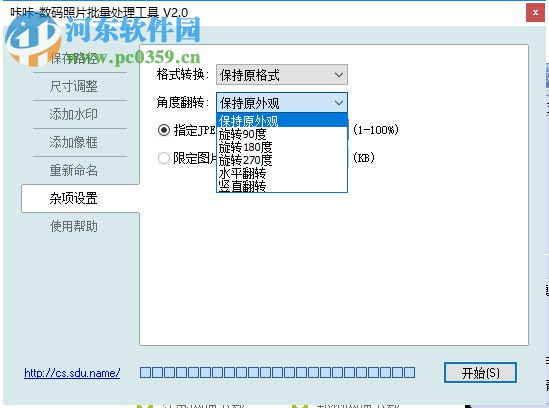Choose 水平翻转 flip option

282,173
